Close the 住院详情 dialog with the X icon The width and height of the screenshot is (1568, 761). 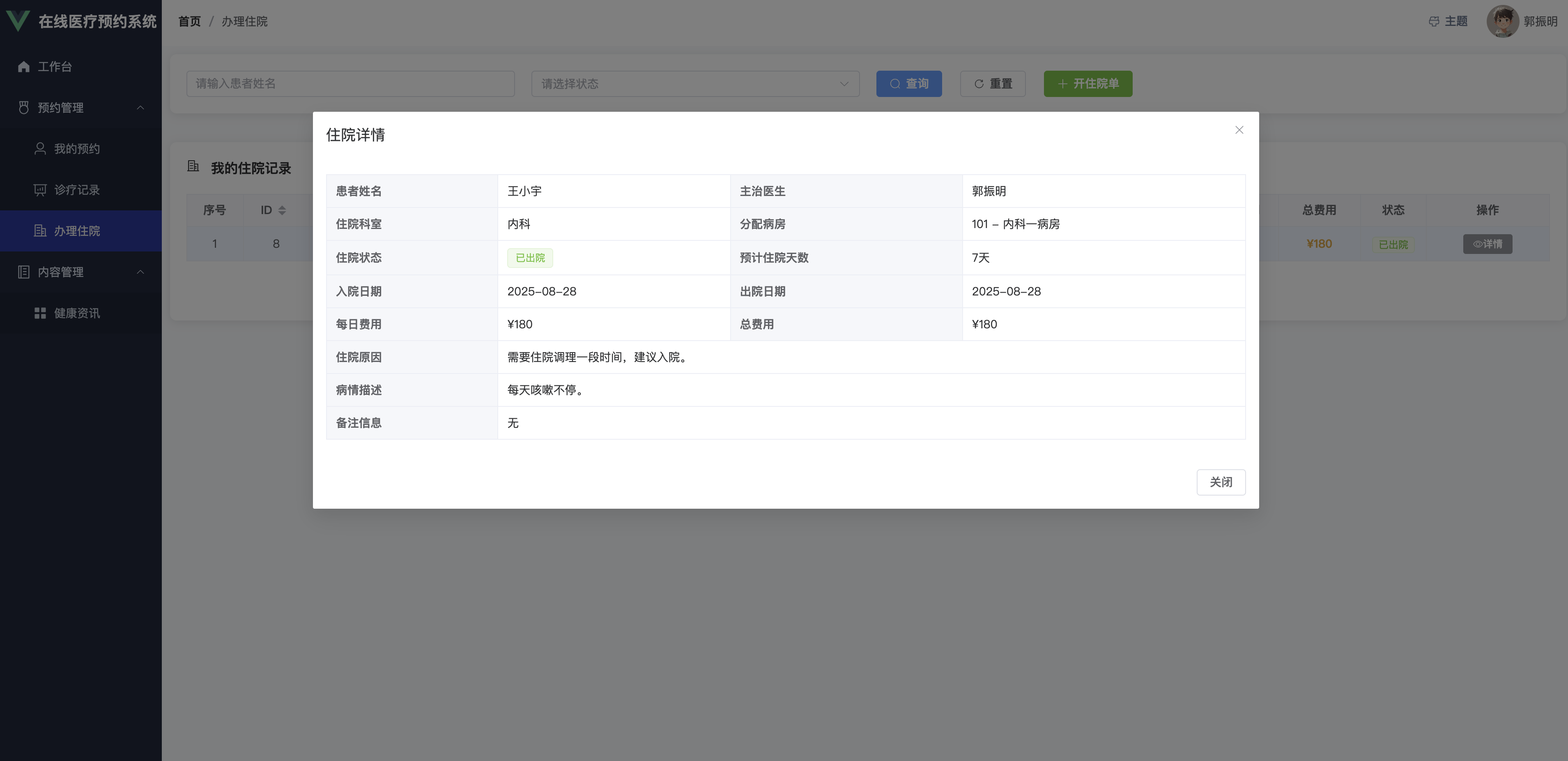pos(1239,130)
